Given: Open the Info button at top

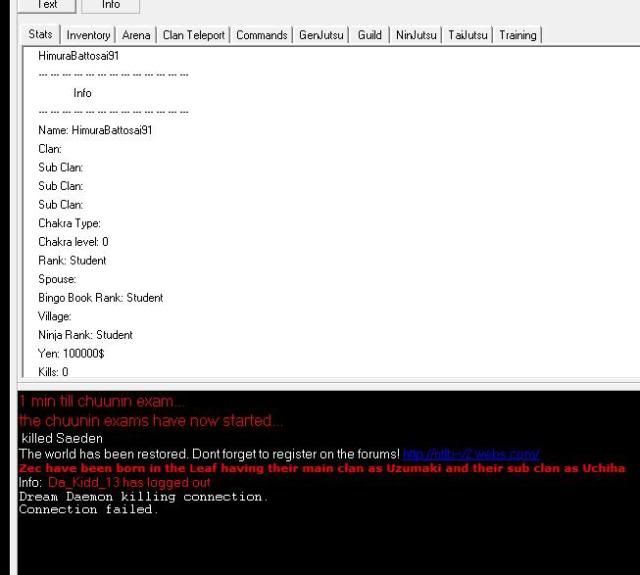Looking at the screenshot, I should tap(111, 6).
